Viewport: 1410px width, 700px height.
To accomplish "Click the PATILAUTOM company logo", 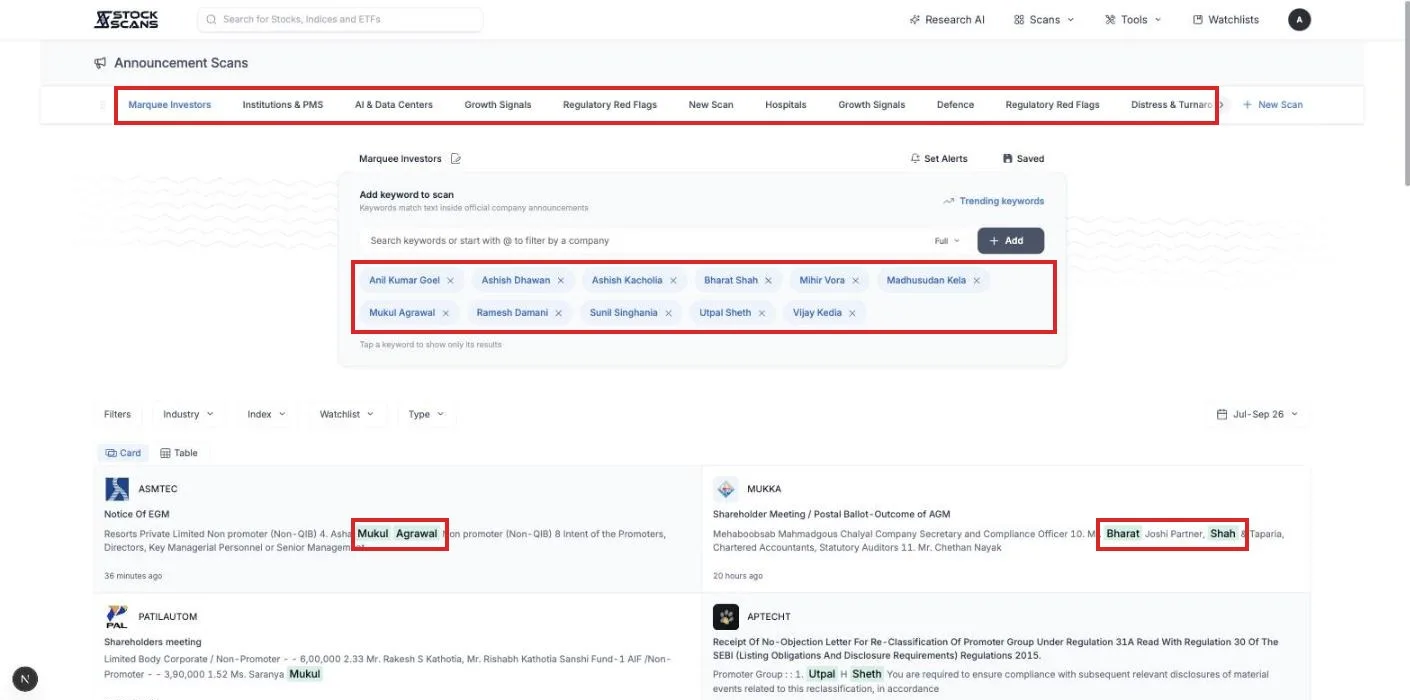I will pos(117,617).
